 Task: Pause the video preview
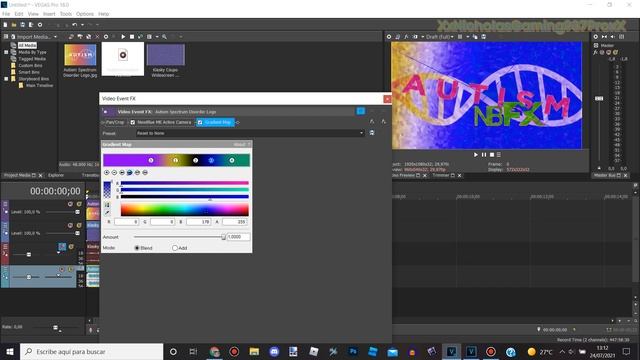tap(484, 155)
